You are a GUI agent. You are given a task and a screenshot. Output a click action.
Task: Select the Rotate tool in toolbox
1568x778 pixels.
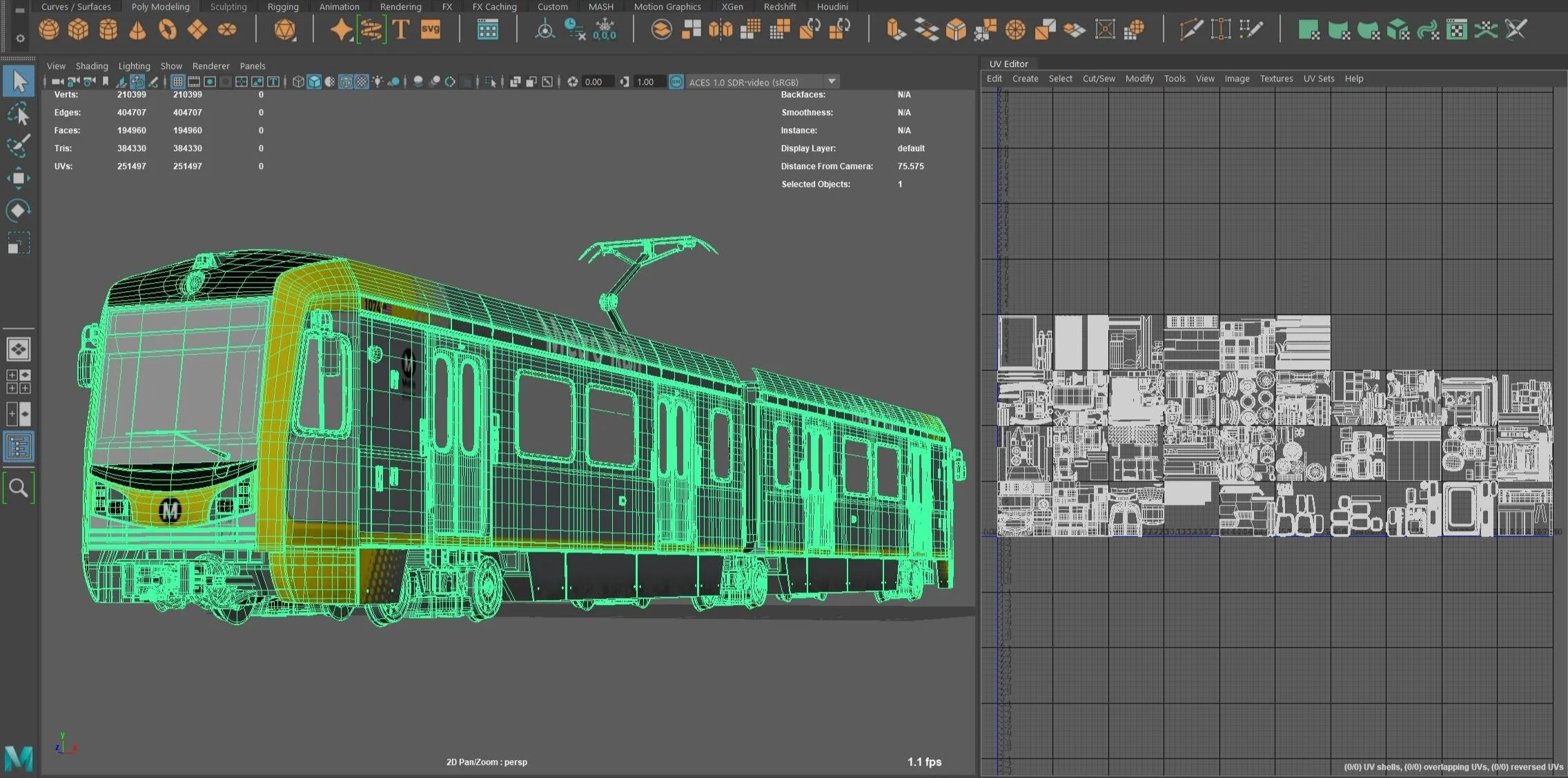pos(19,210)
